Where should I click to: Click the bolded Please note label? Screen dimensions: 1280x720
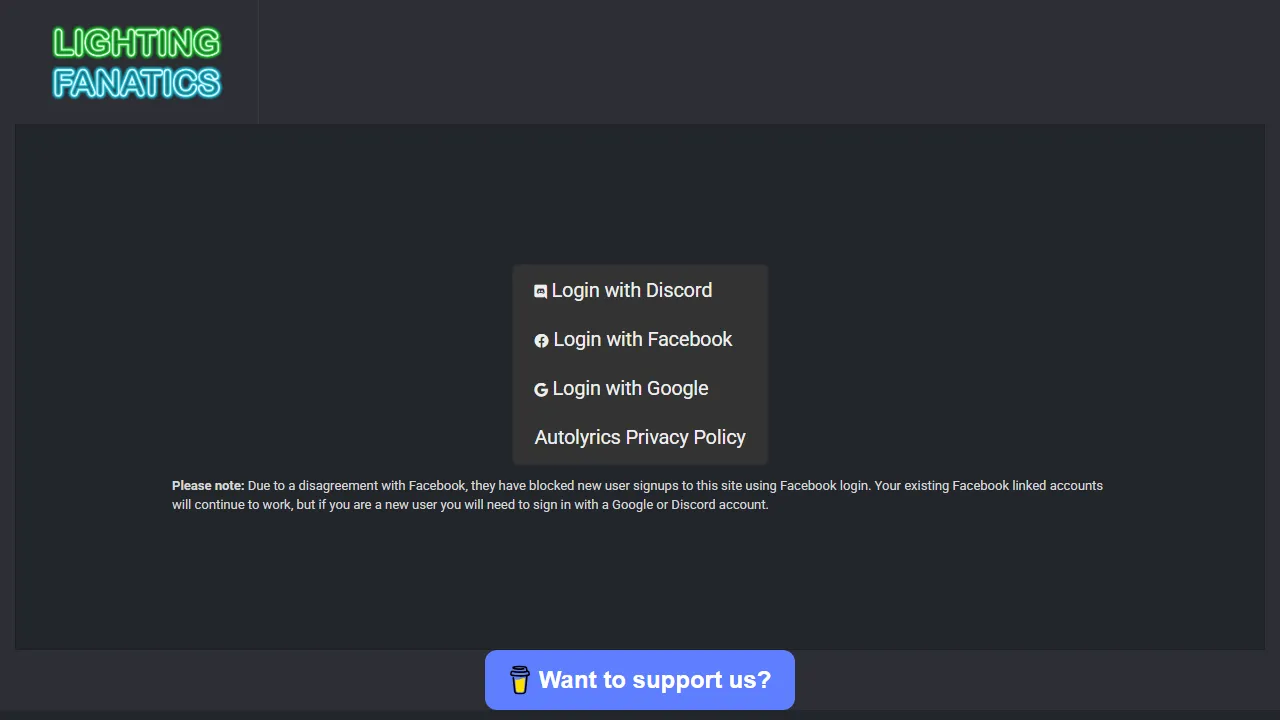(x=207, y=485)
